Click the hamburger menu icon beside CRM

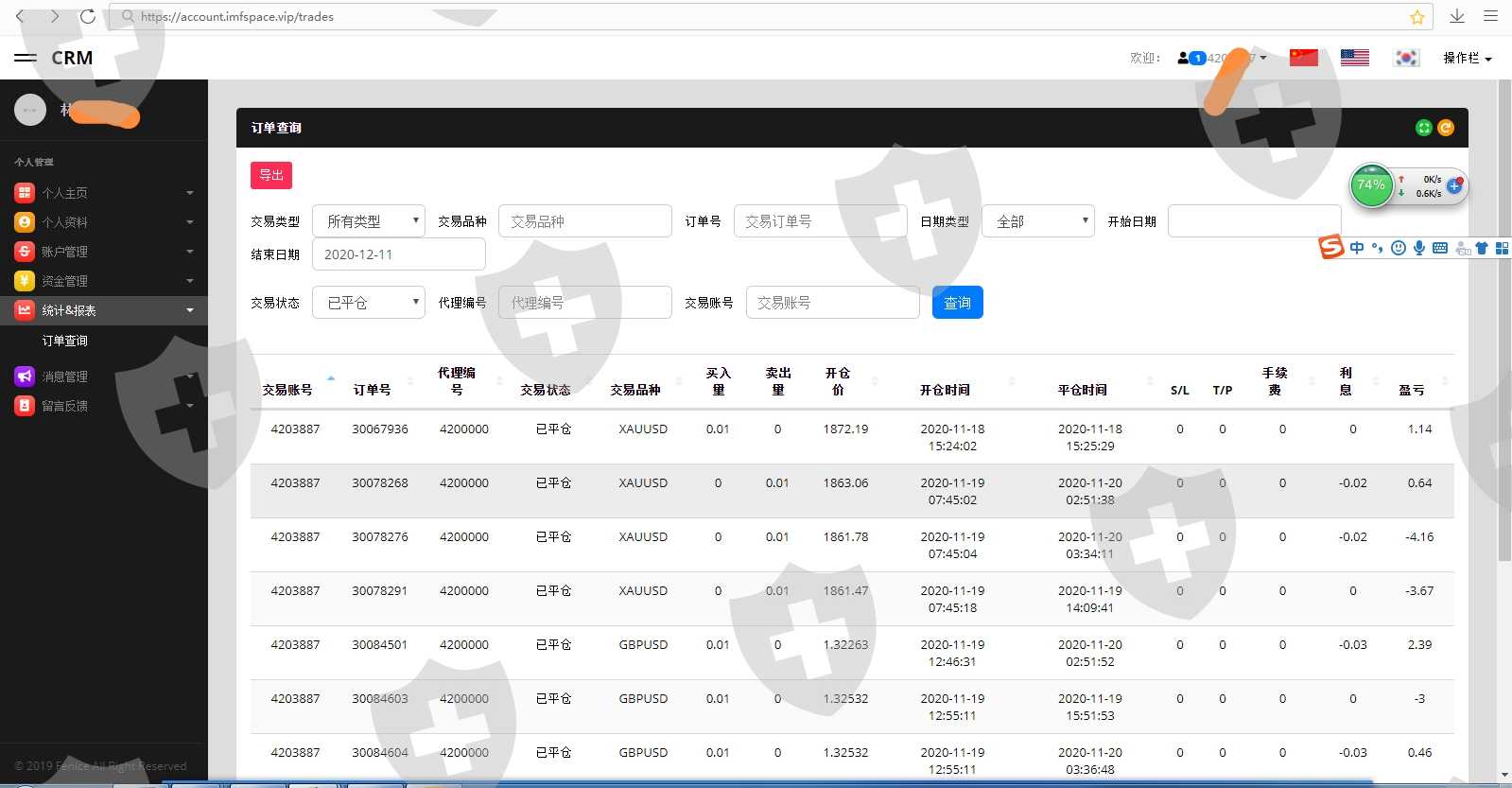26,58
